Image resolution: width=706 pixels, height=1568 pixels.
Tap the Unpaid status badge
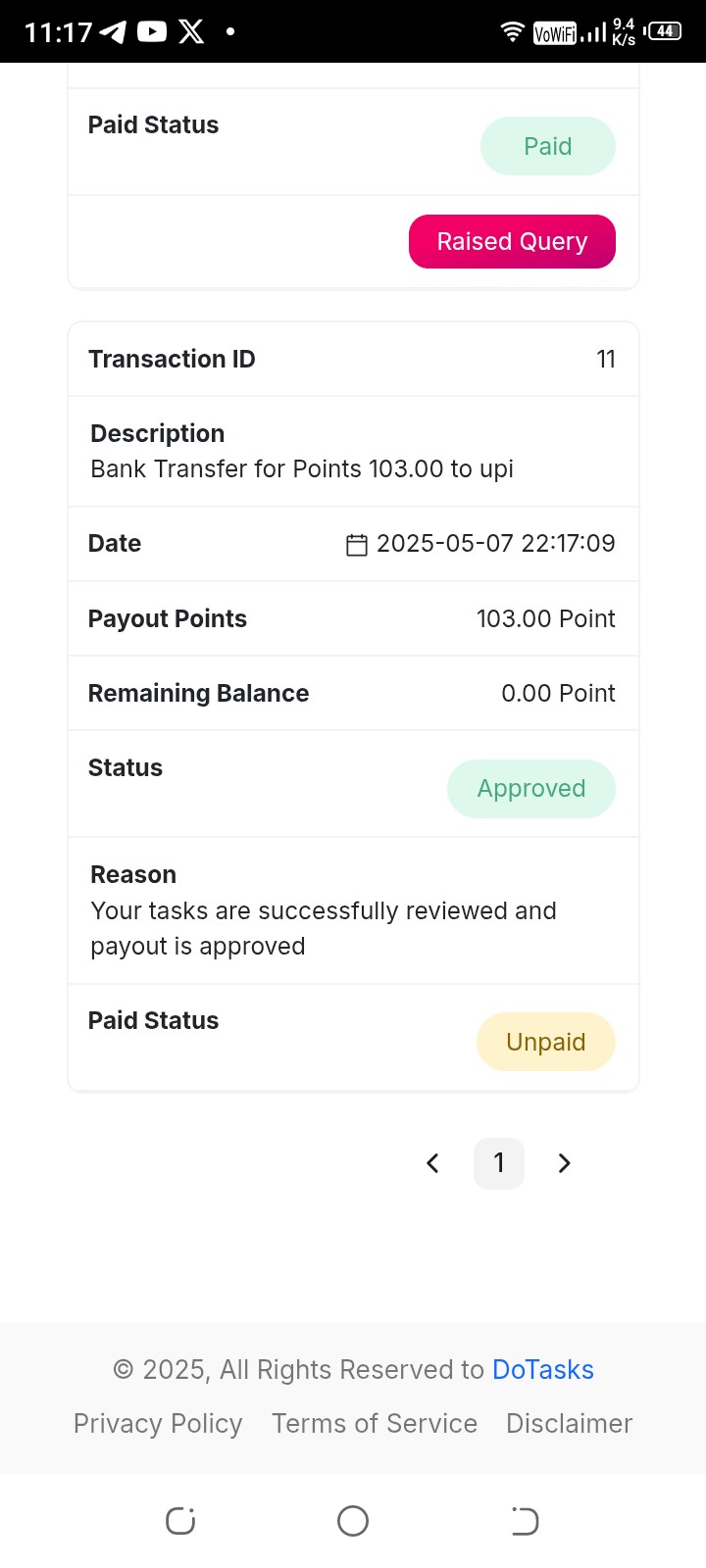tap(546, 1042)
